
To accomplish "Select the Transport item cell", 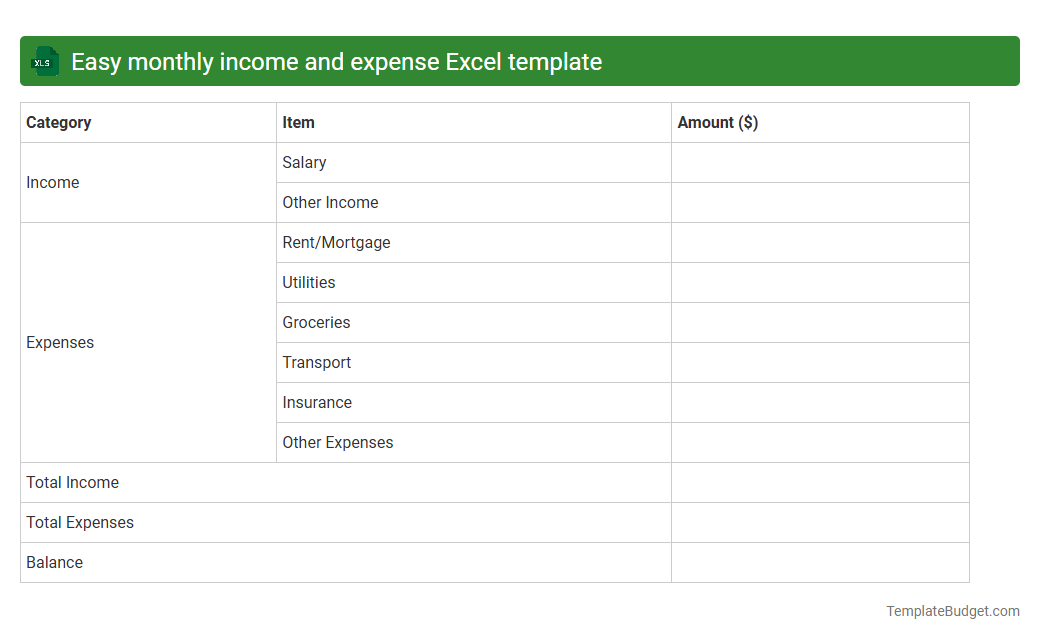I will coord(316,362).
